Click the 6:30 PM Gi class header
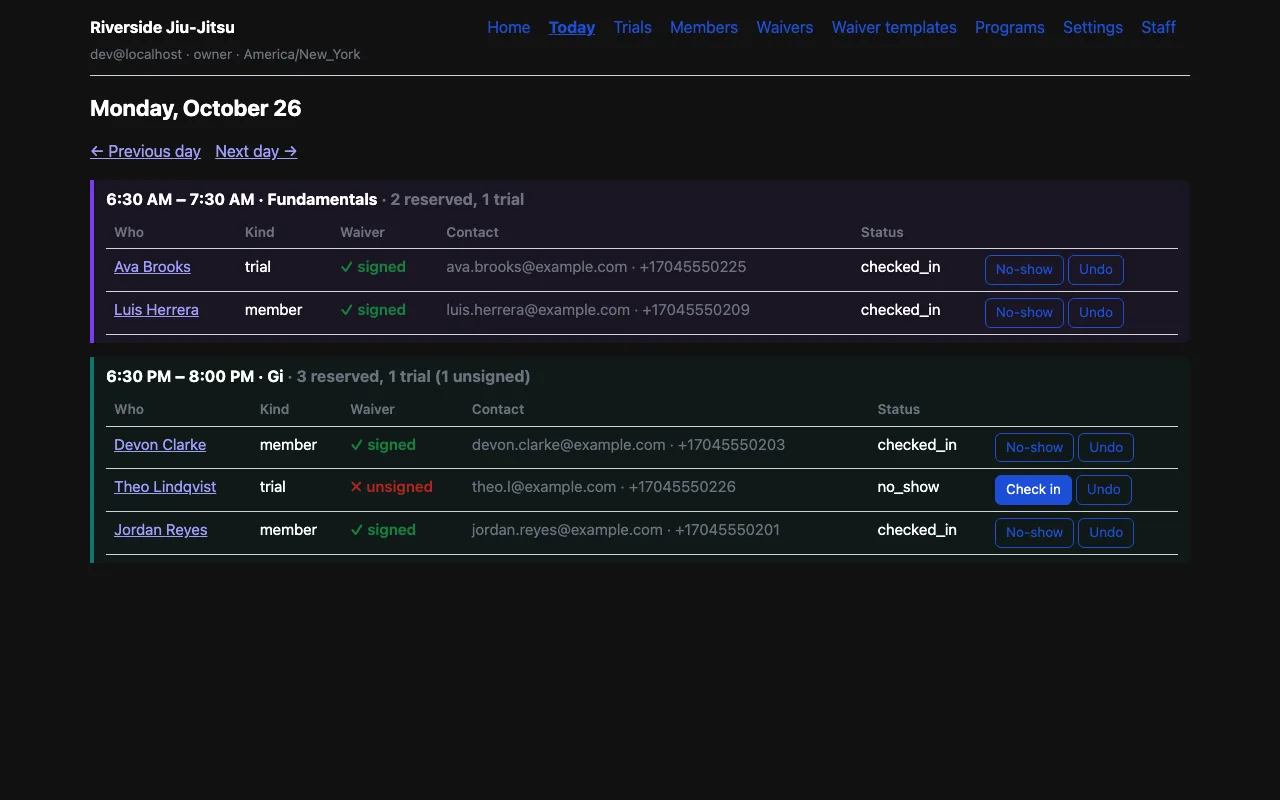The height and width of the screenshot is (800, 1280). (x=318, y=376)
